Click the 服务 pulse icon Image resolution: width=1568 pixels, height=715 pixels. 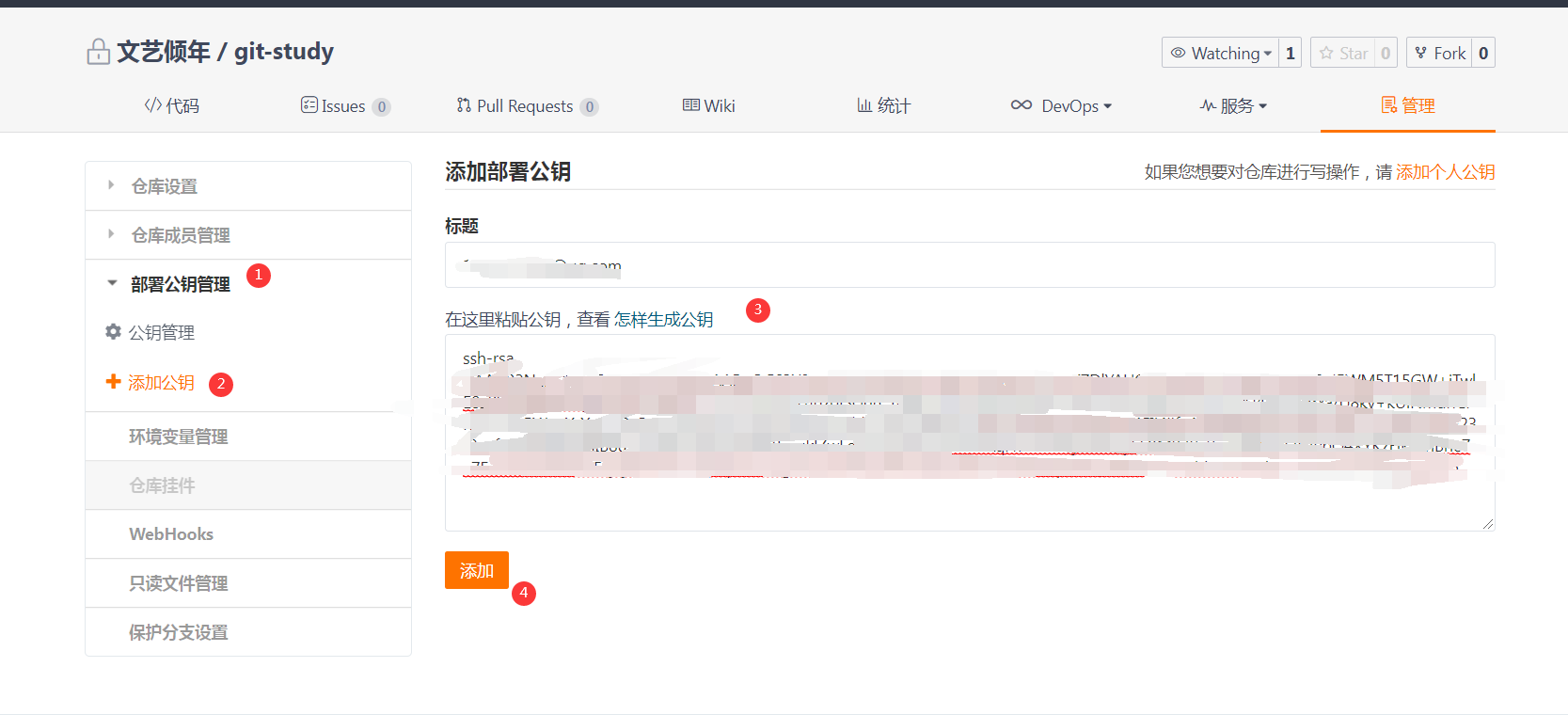[1208, 106]
